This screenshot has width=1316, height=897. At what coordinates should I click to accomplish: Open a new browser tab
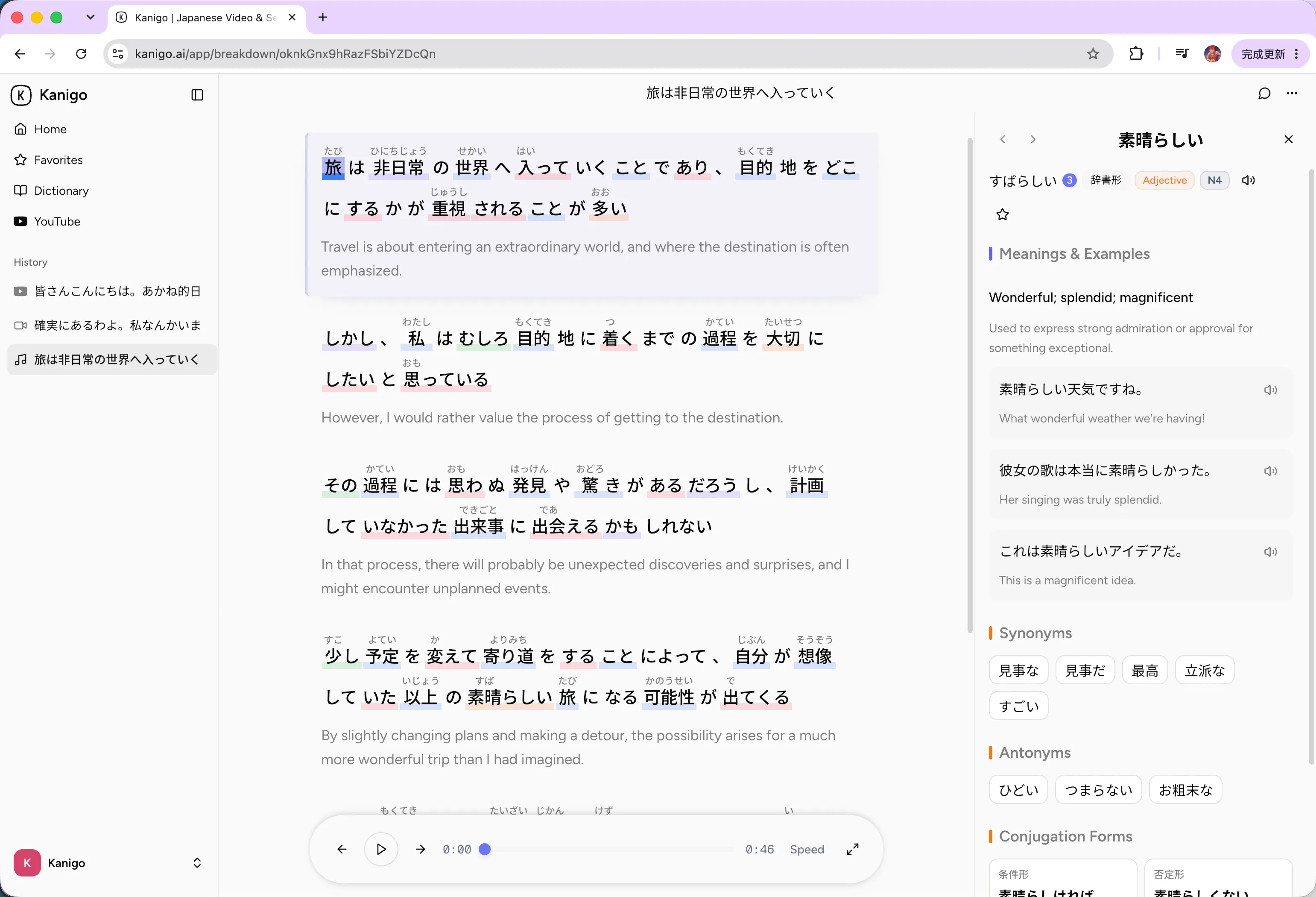click(323, 18)
